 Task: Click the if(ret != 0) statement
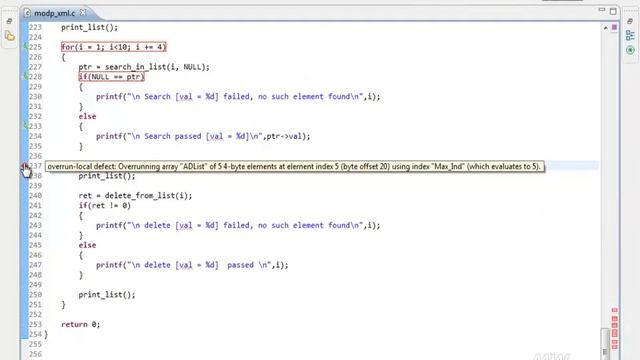tap(104, 205)
